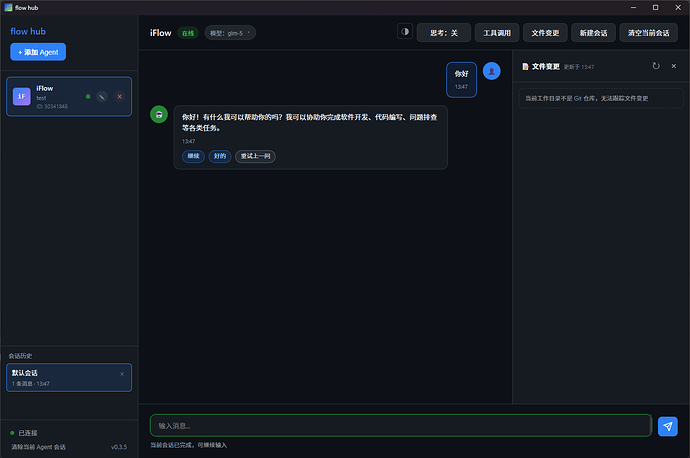Viewport: 690px width, 458px height.
Task: Select the 默认会话 conversation in history
Action: click(60, 377)
